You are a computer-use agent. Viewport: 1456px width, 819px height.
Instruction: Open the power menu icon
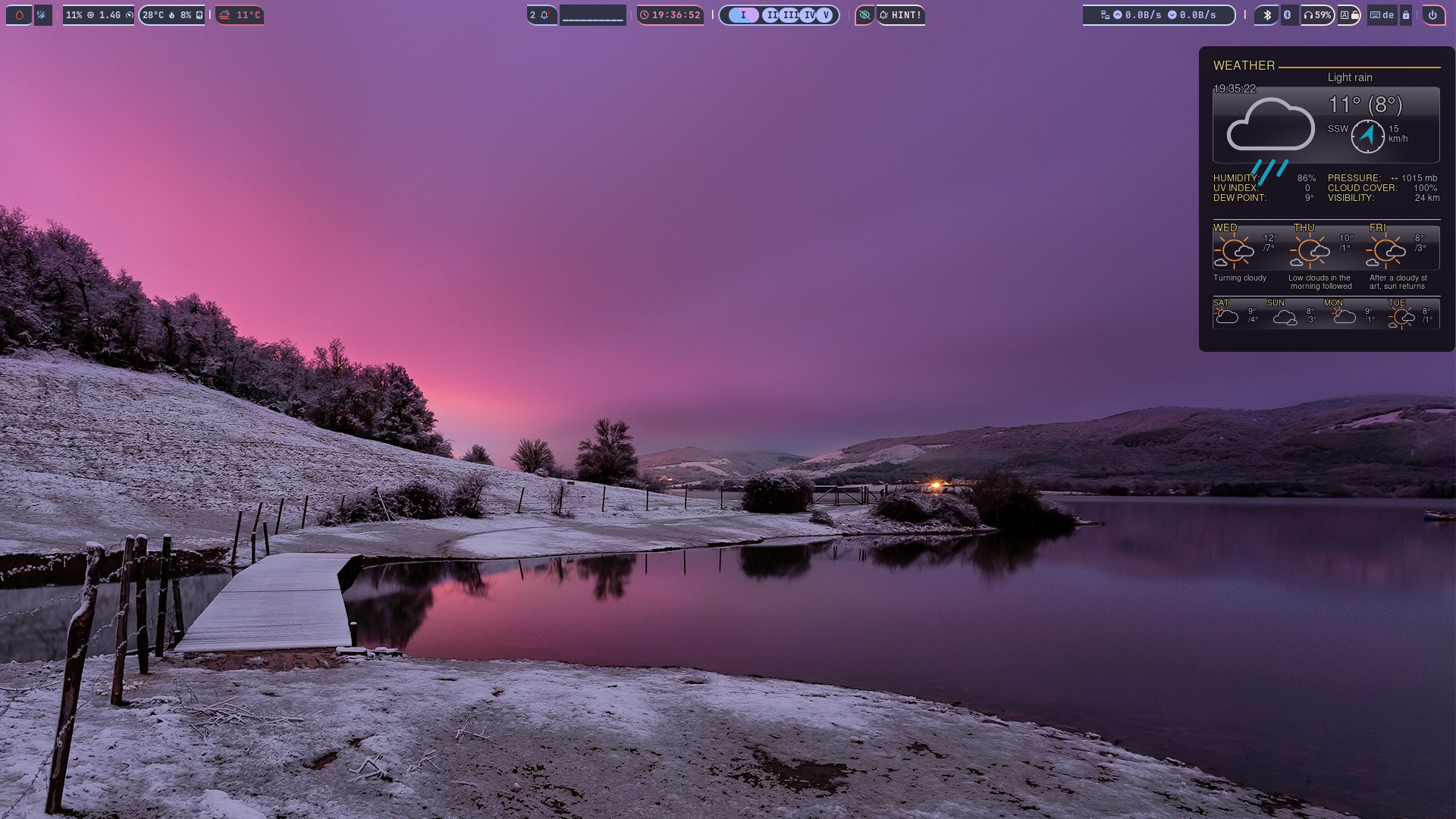tap(1432, 15)
